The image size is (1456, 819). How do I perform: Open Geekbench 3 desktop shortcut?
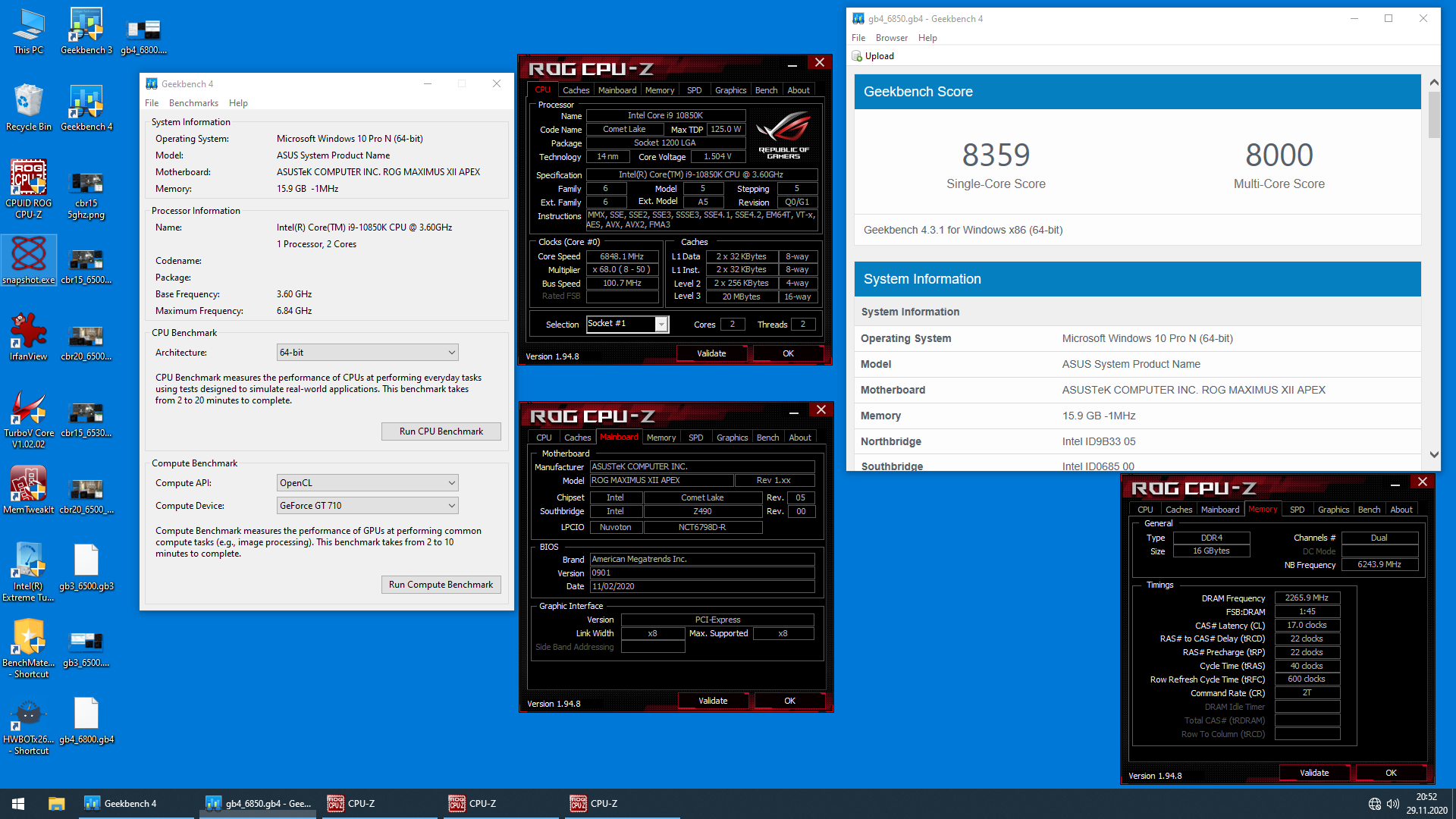click(86, 32)
